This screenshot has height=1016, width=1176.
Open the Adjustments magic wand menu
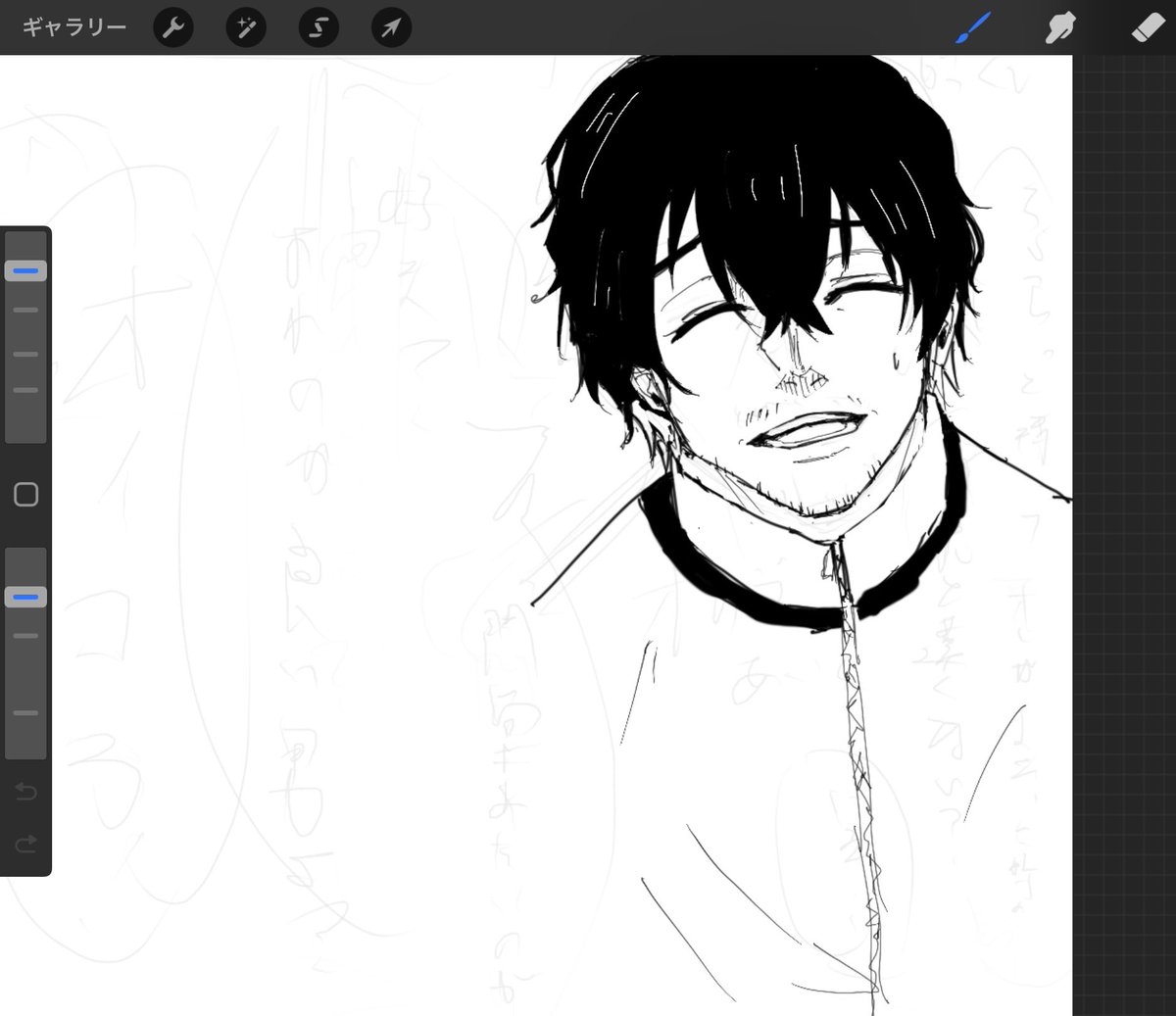coord(246,27)
